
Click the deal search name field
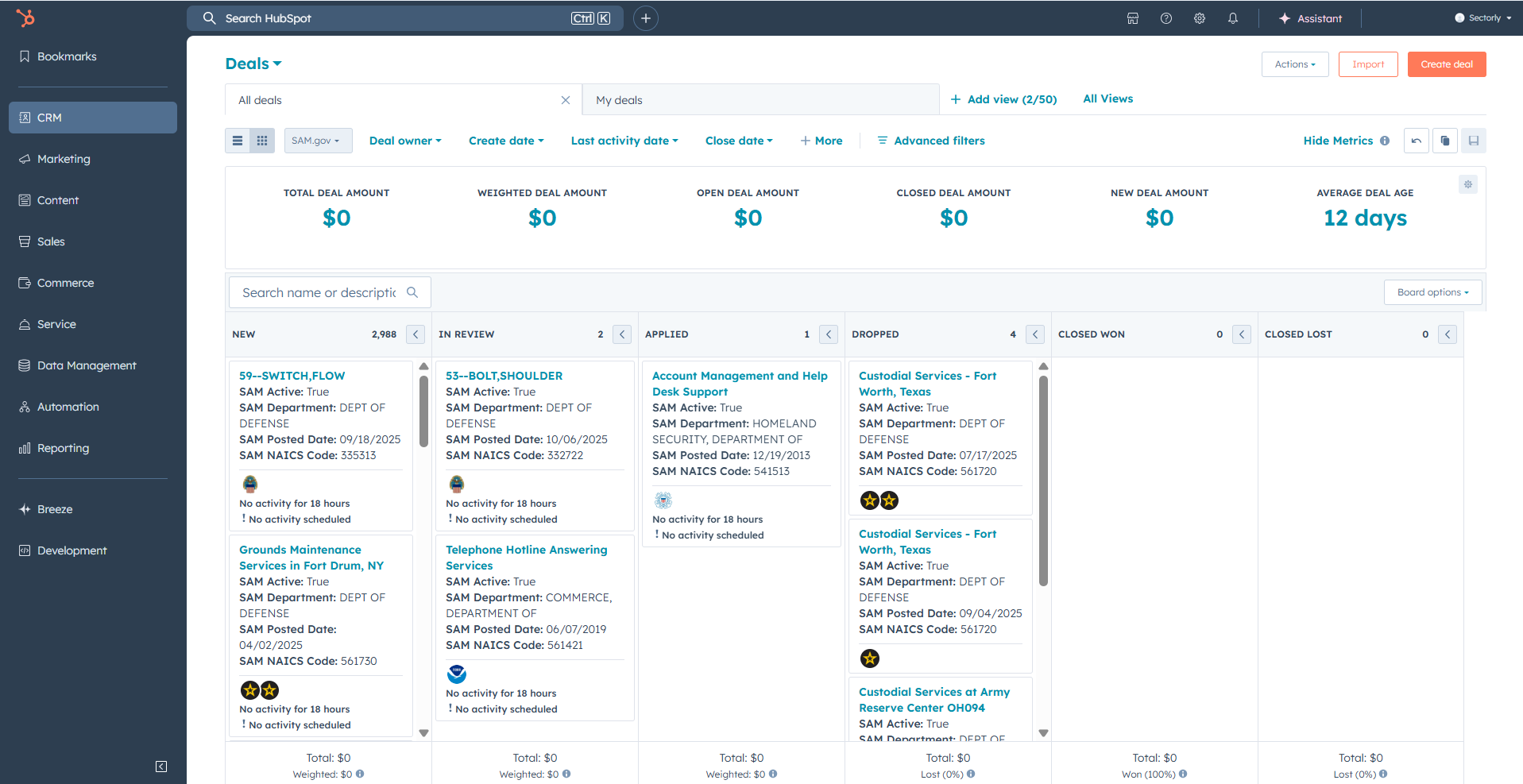[319, 292]
